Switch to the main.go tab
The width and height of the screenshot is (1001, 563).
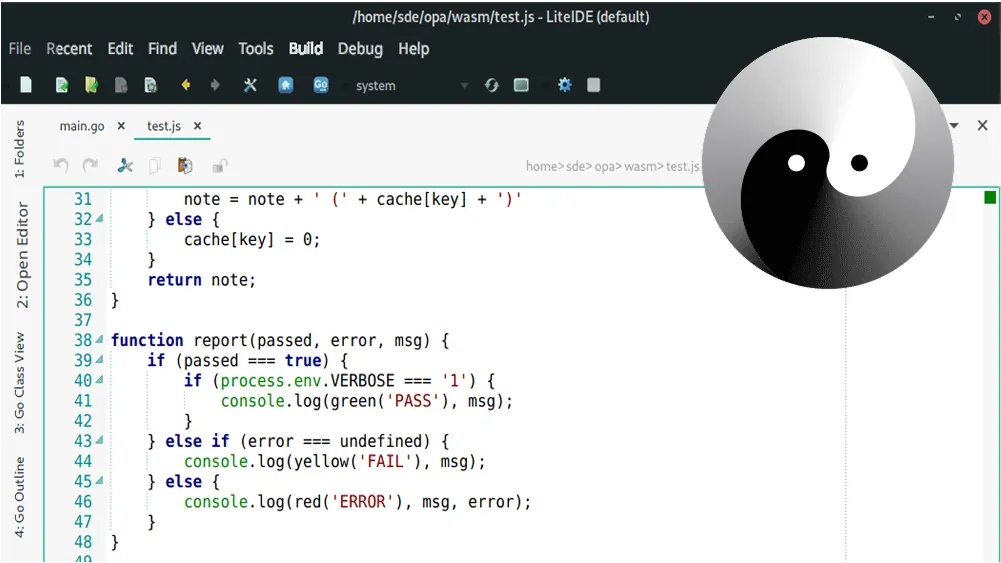(82, 126)
